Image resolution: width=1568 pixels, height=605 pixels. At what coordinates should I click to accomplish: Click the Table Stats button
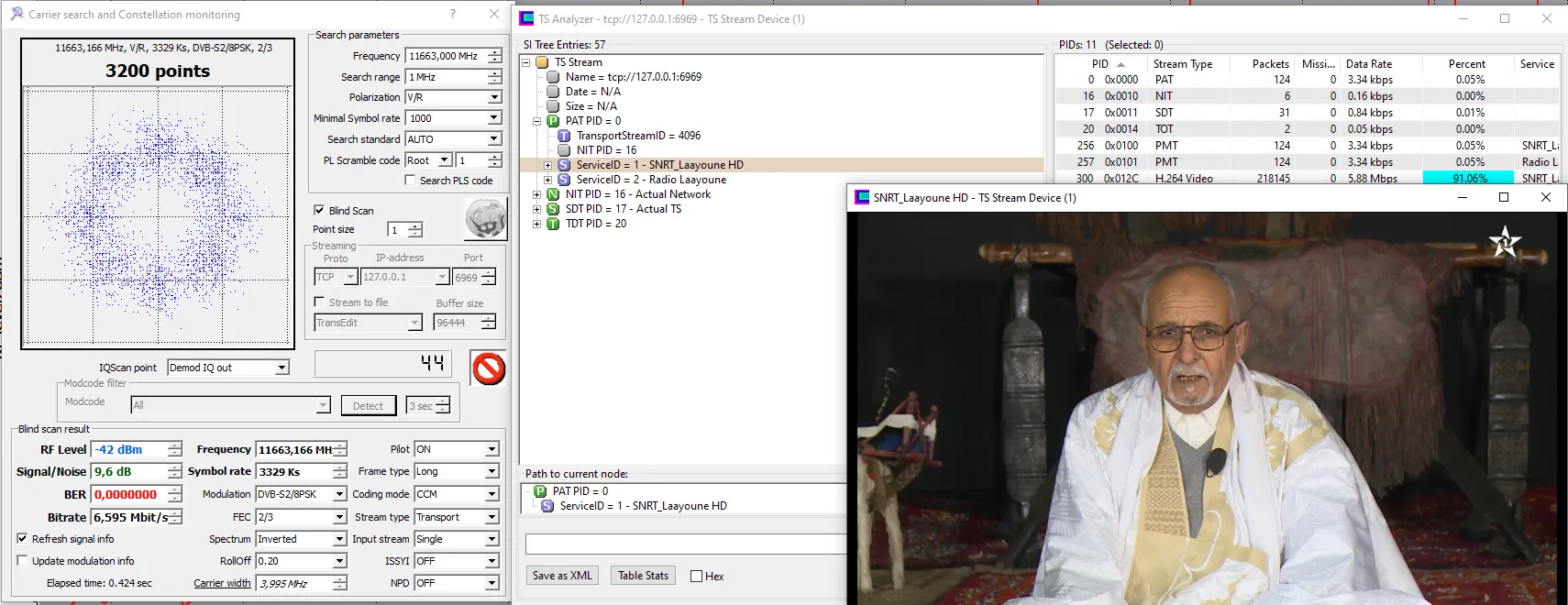coord(643,576)
